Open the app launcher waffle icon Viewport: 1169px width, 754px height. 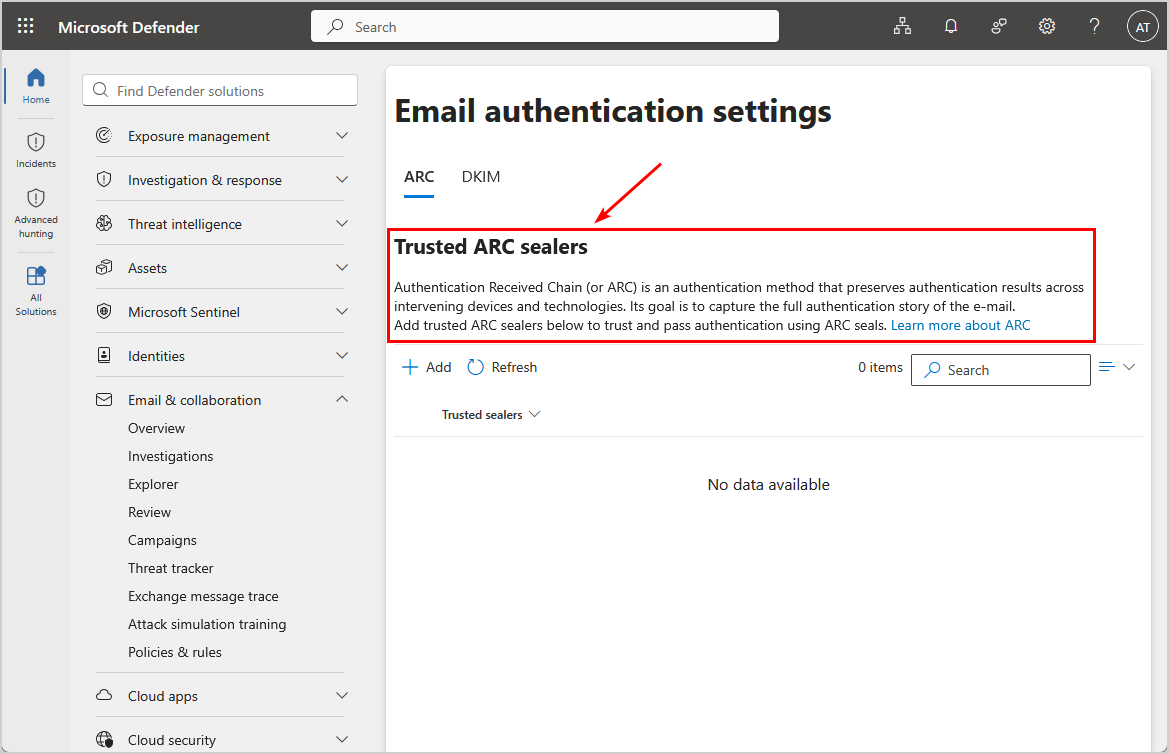click(x=25, y=26)
